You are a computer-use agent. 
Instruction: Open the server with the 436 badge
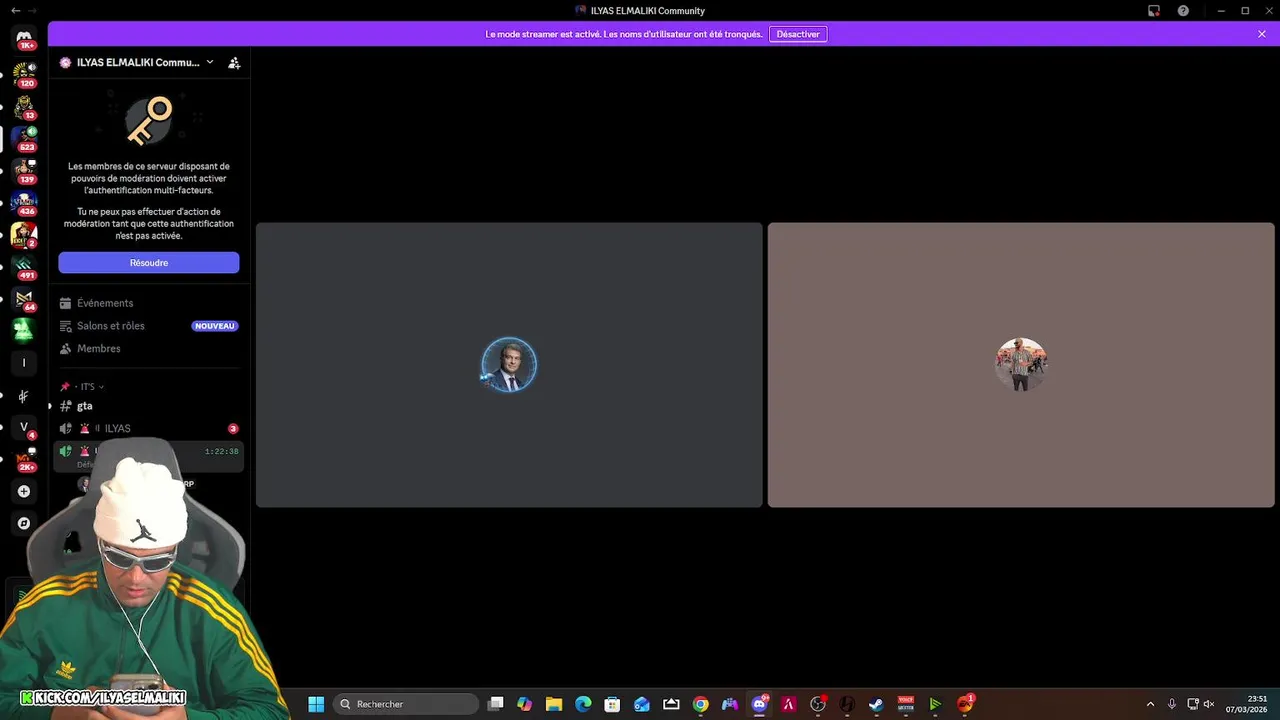[24, 201]
